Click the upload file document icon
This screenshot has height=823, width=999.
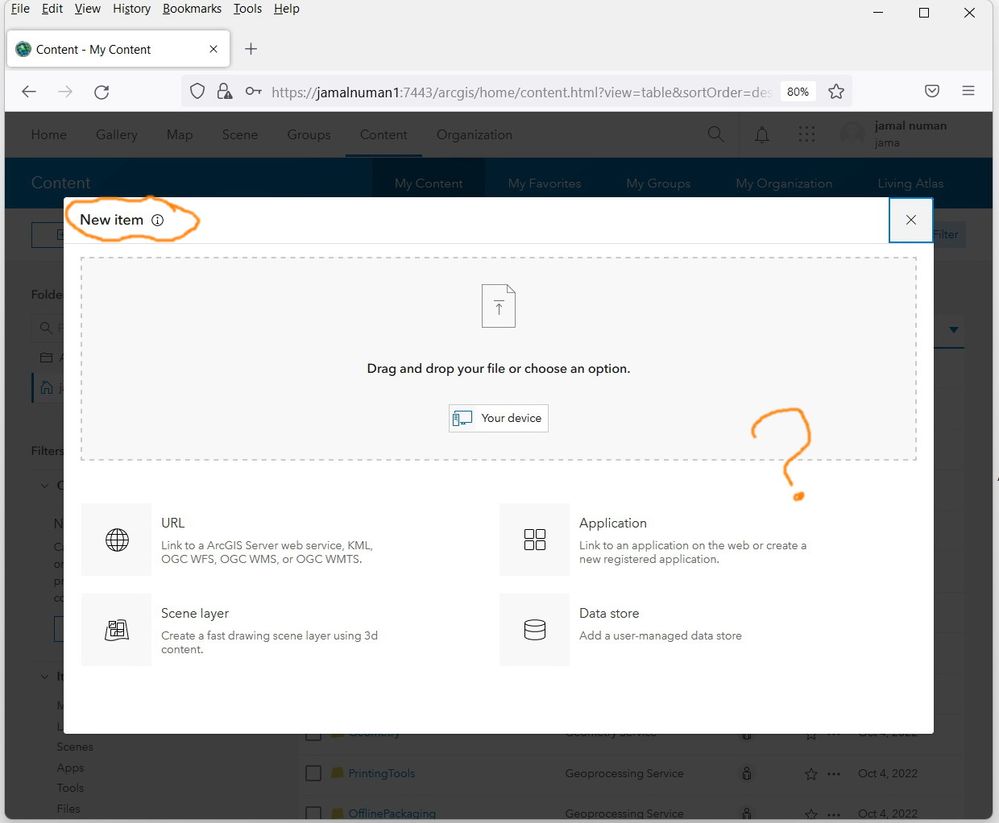(x=498, y=306)
